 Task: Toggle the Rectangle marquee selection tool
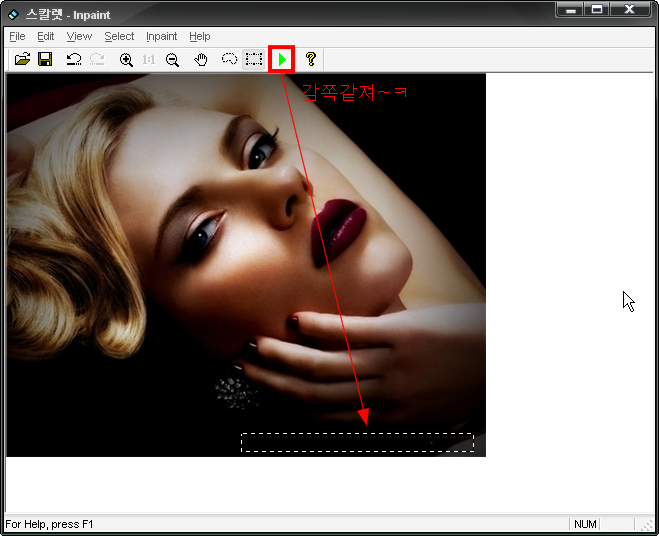(x=254, y=60)
